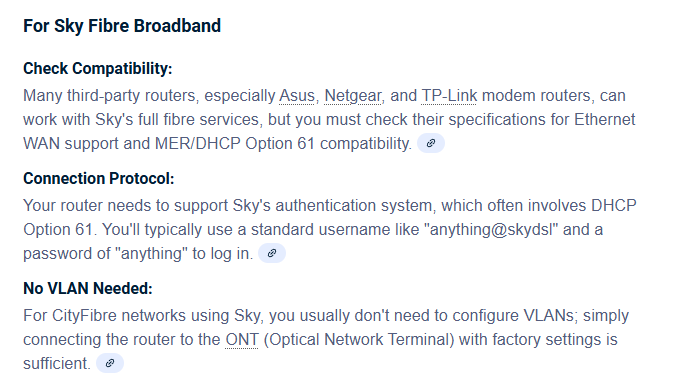687x387 pixels.
Task: Click the "No VLAN Needed:" subheading
Action: pos(88,289)
